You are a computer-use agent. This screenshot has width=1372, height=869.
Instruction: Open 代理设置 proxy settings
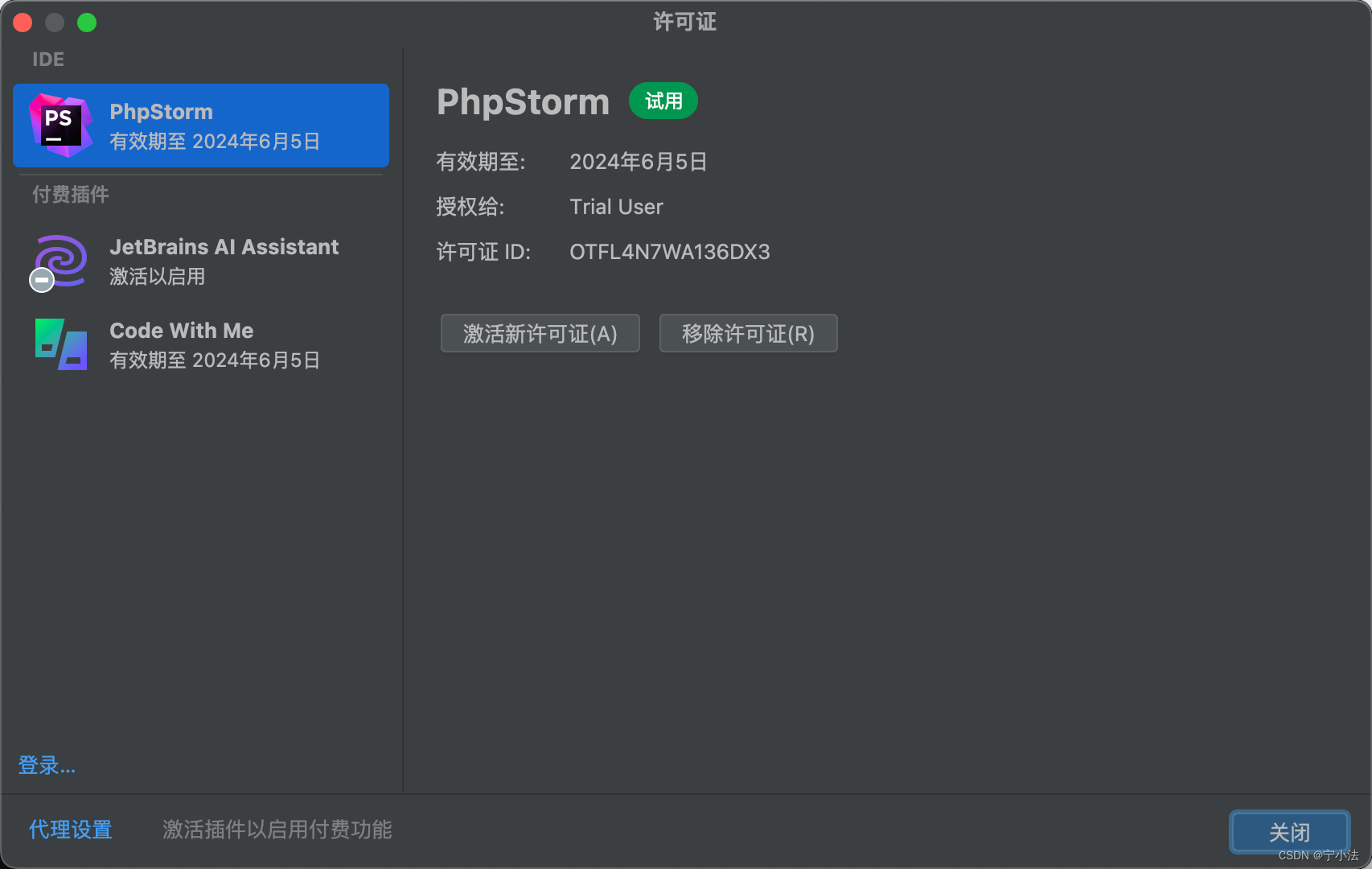[x=70, y=830]
